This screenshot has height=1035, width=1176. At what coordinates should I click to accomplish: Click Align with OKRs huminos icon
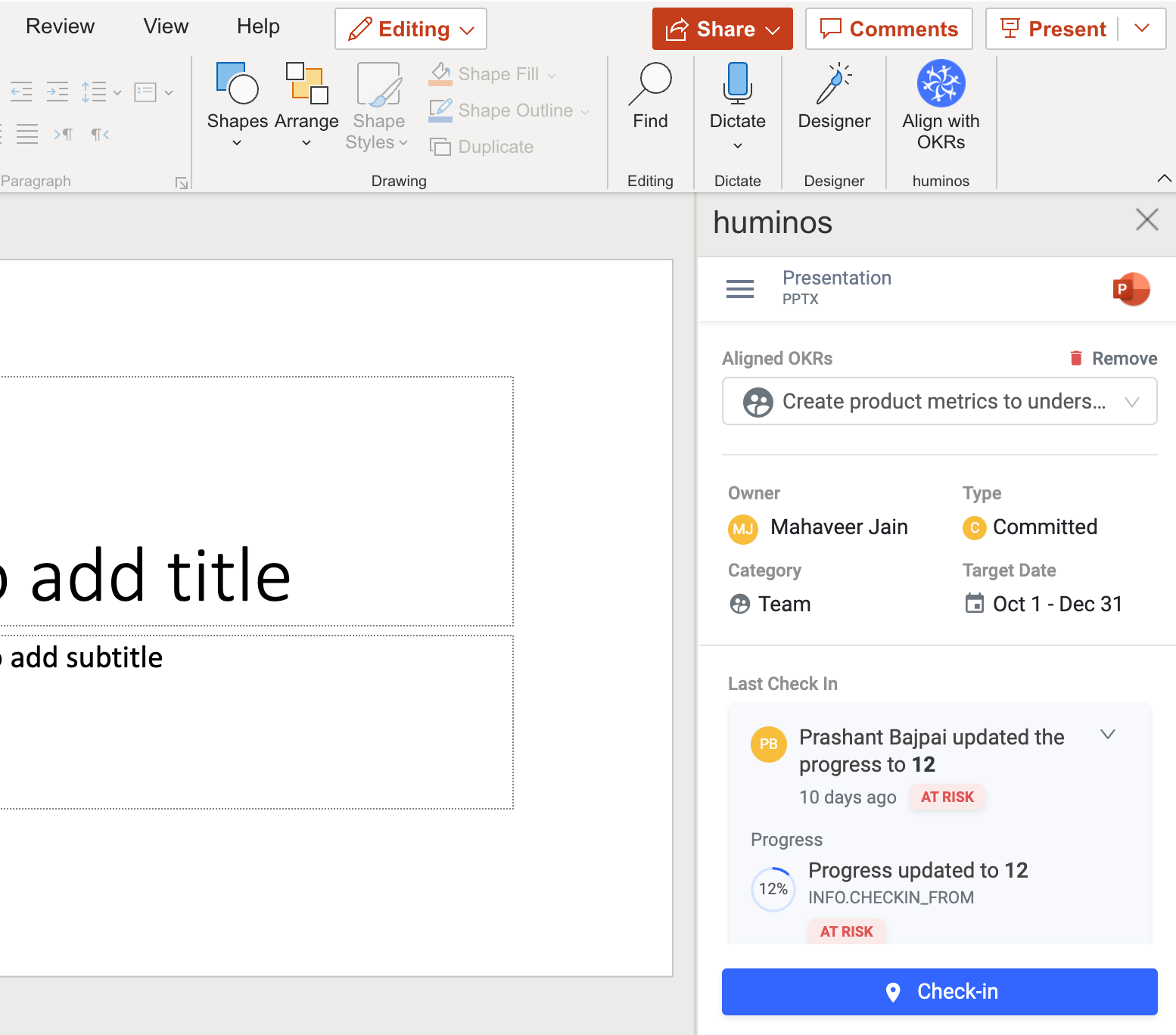coord(941,83)
